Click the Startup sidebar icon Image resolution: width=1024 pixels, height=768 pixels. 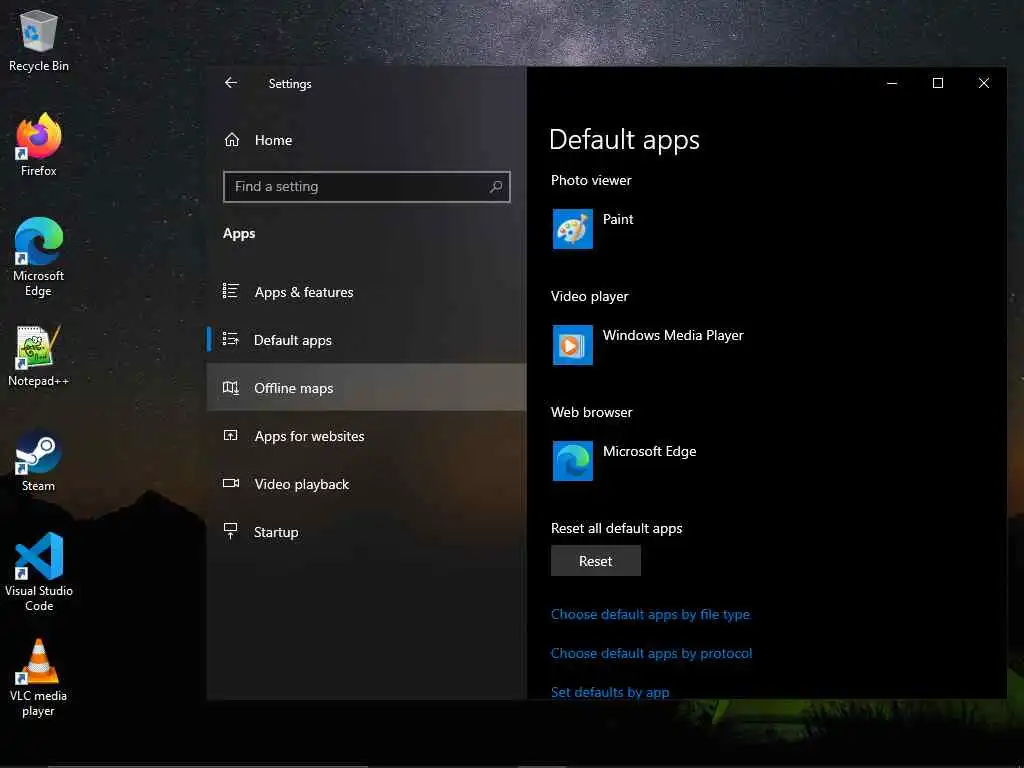pos(231,531)
